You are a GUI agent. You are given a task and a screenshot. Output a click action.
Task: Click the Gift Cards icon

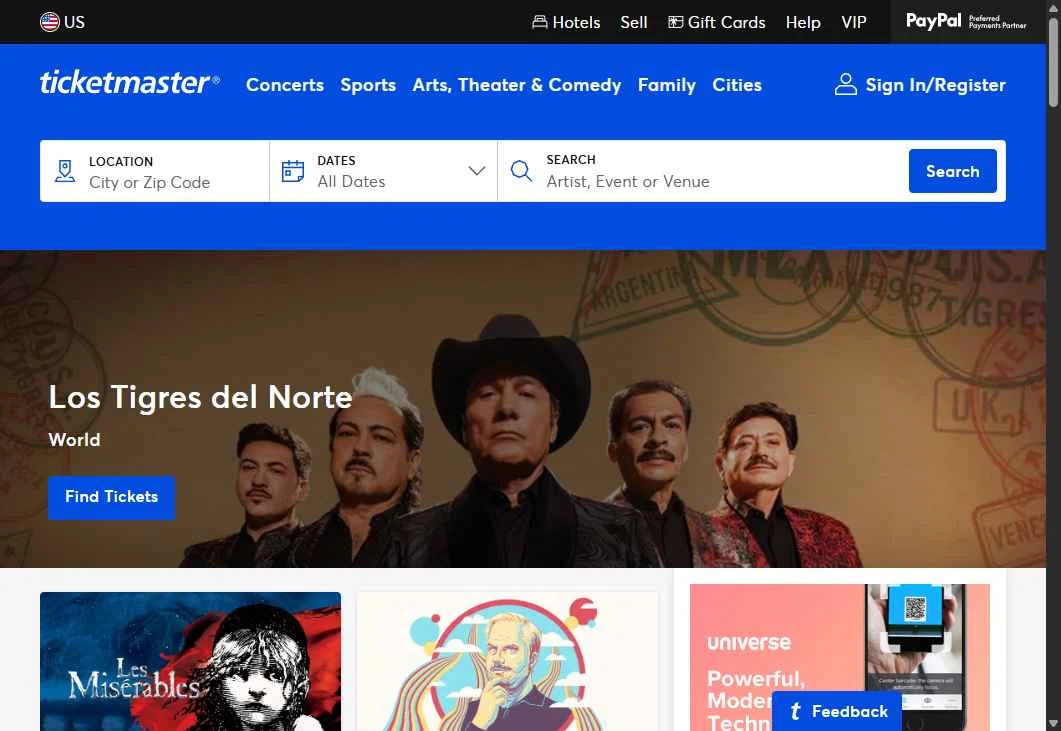(x=675, y=22)
